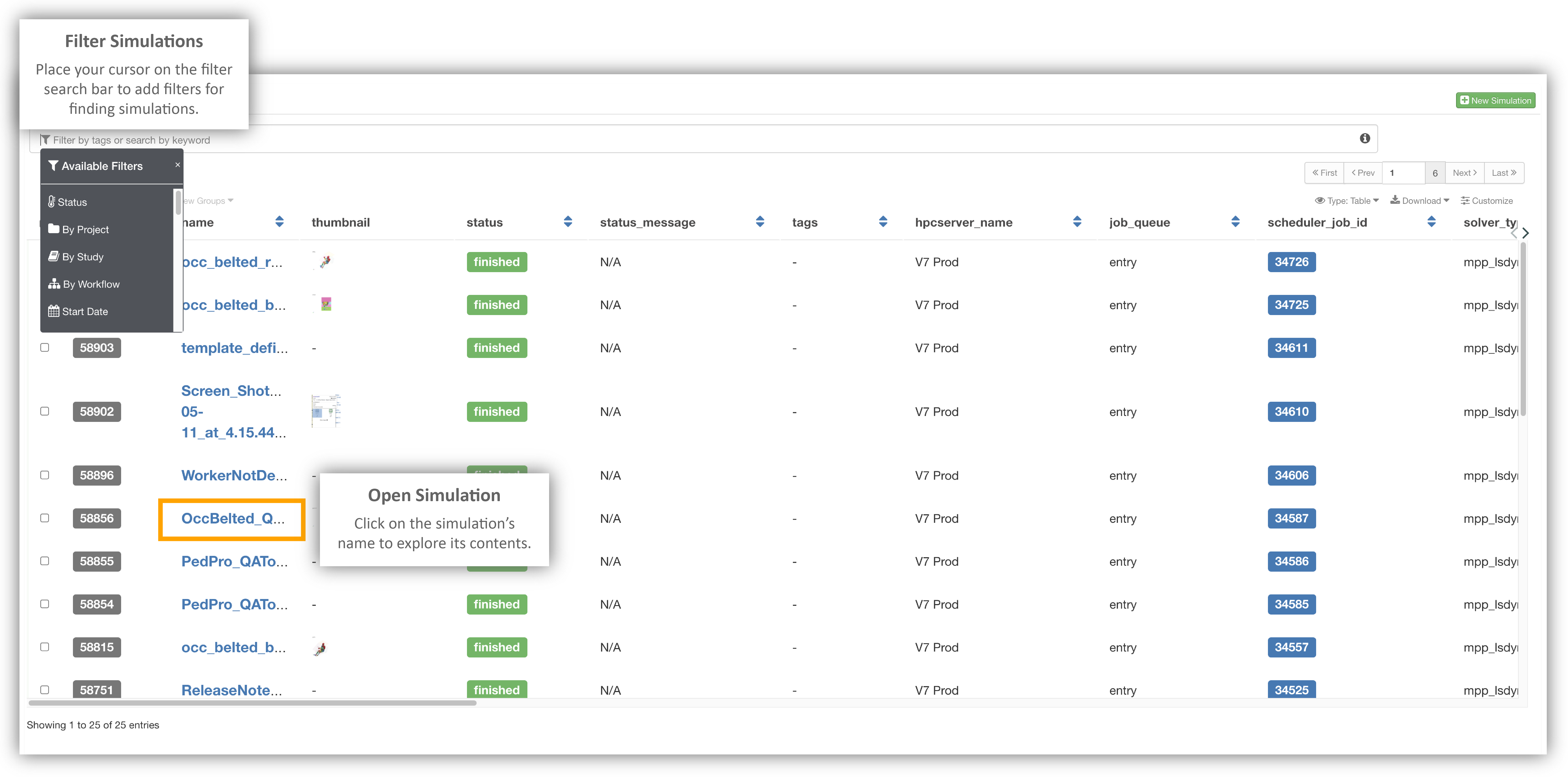Click the info icon in the filter bar
The image size is (1568, 777).
(1365, 139)
